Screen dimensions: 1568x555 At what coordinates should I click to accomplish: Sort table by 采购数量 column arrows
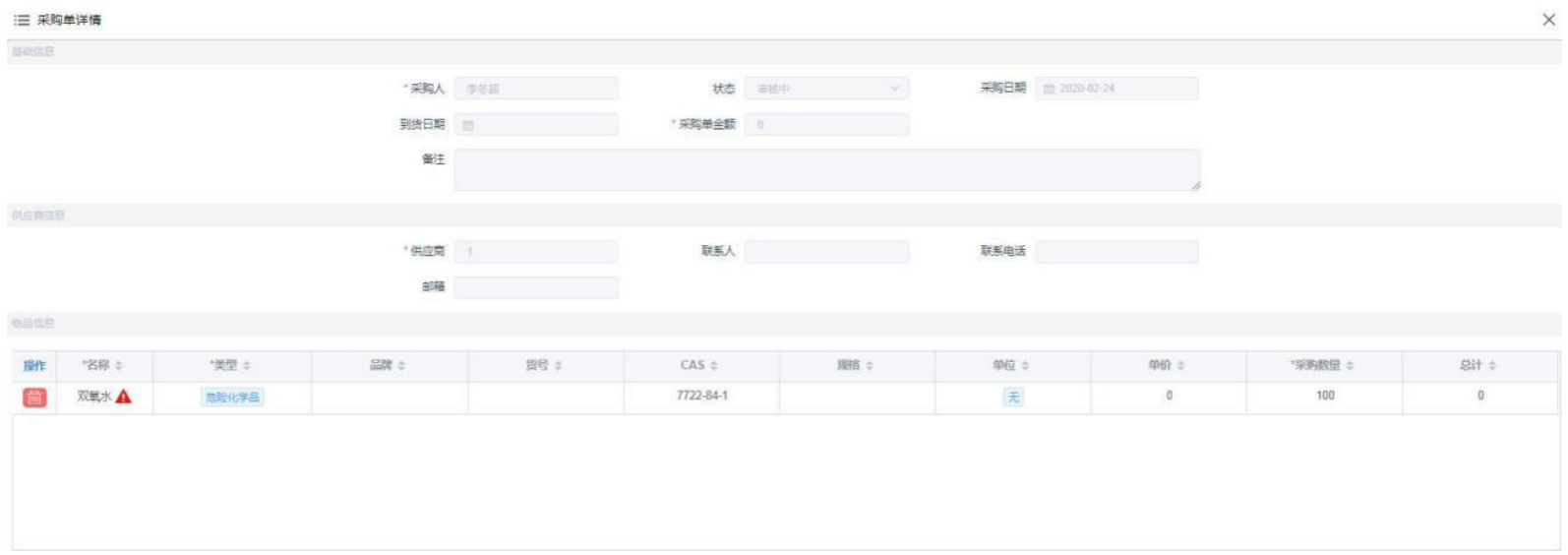1351,366
